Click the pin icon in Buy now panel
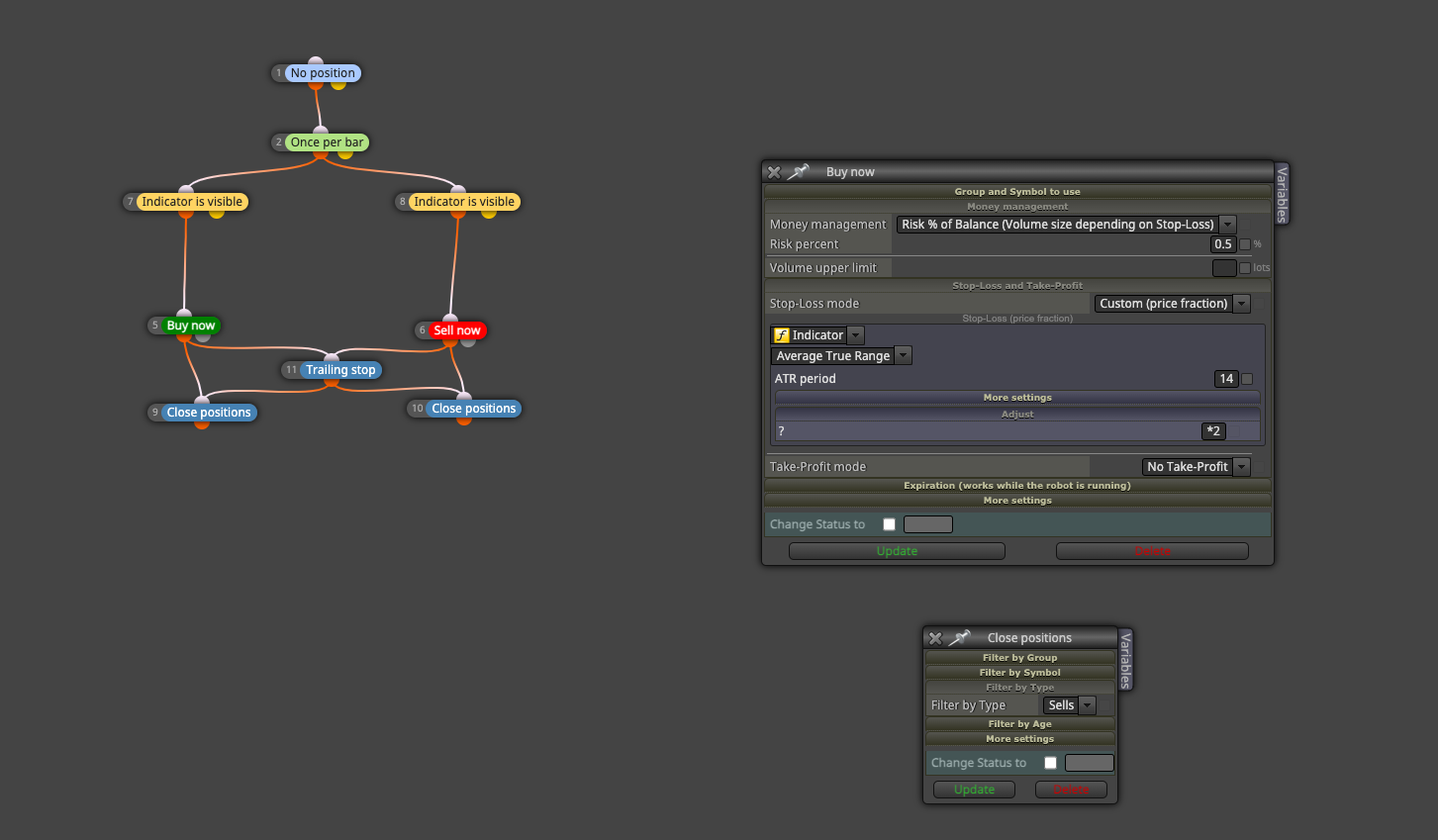This screenshot has width=1438, height=840. pos(798,172)
